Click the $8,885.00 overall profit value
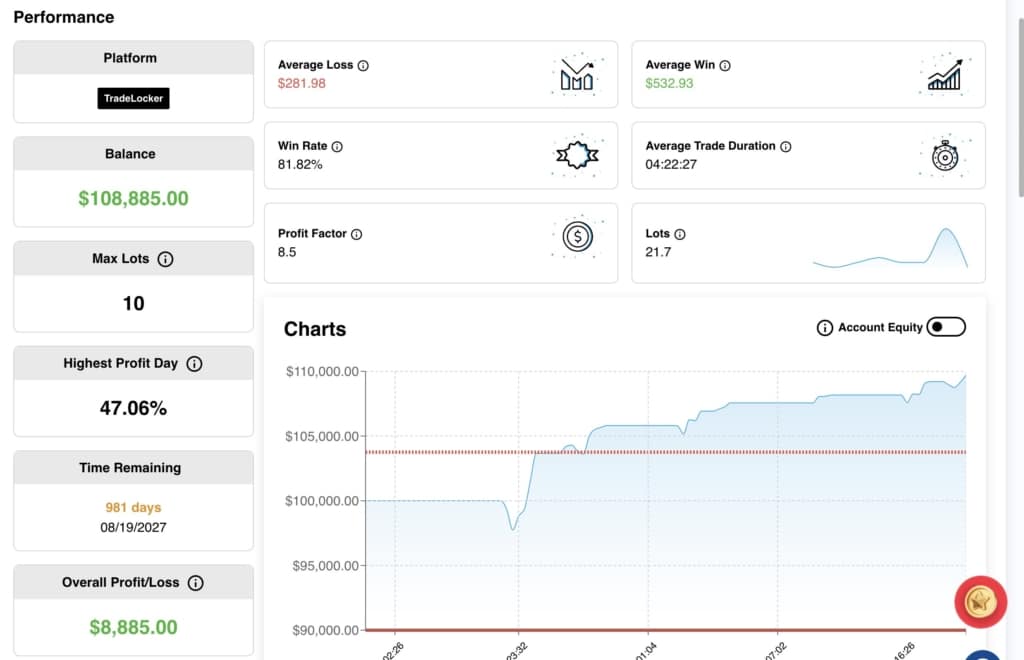The width and height of the screenshot is (1024, 660). pyautogui.click(x=133, y=627)
